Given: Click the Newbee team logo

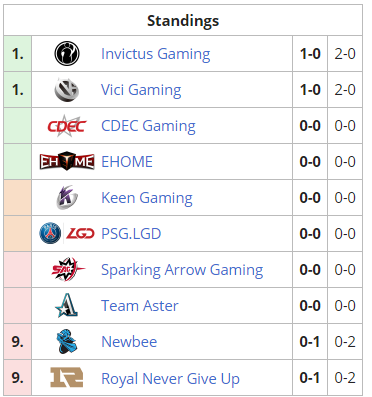Looking at the screenshot, I should (x=67, y=341).
